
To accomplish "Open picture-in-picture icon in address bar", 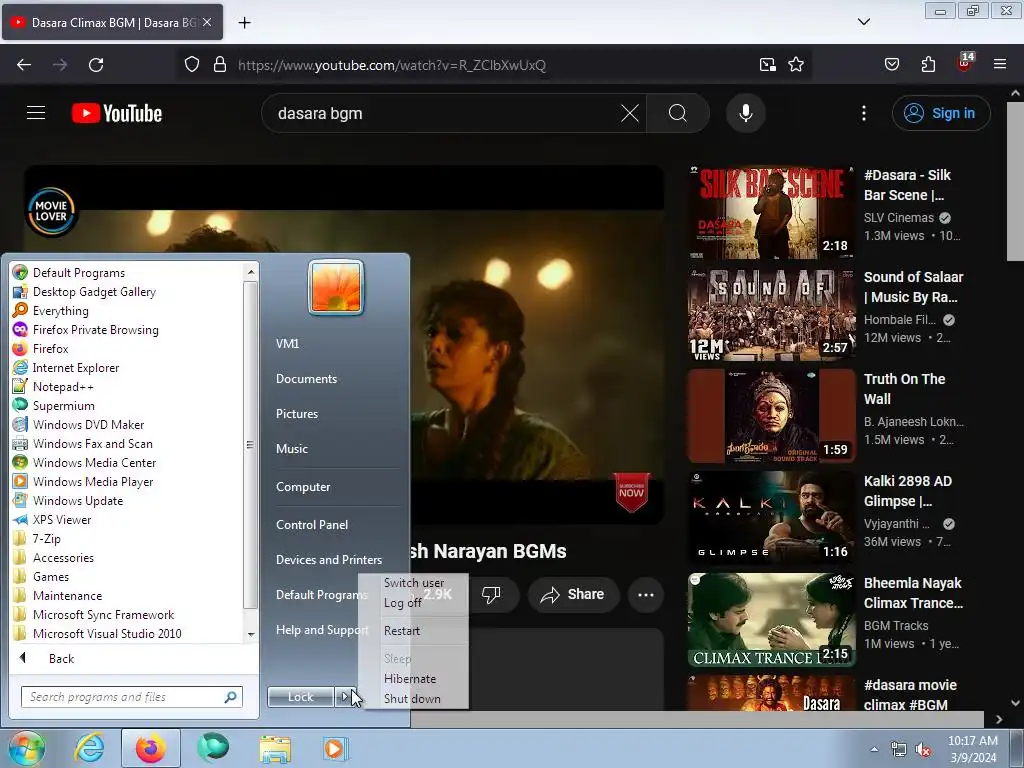I will click(767, 65).
